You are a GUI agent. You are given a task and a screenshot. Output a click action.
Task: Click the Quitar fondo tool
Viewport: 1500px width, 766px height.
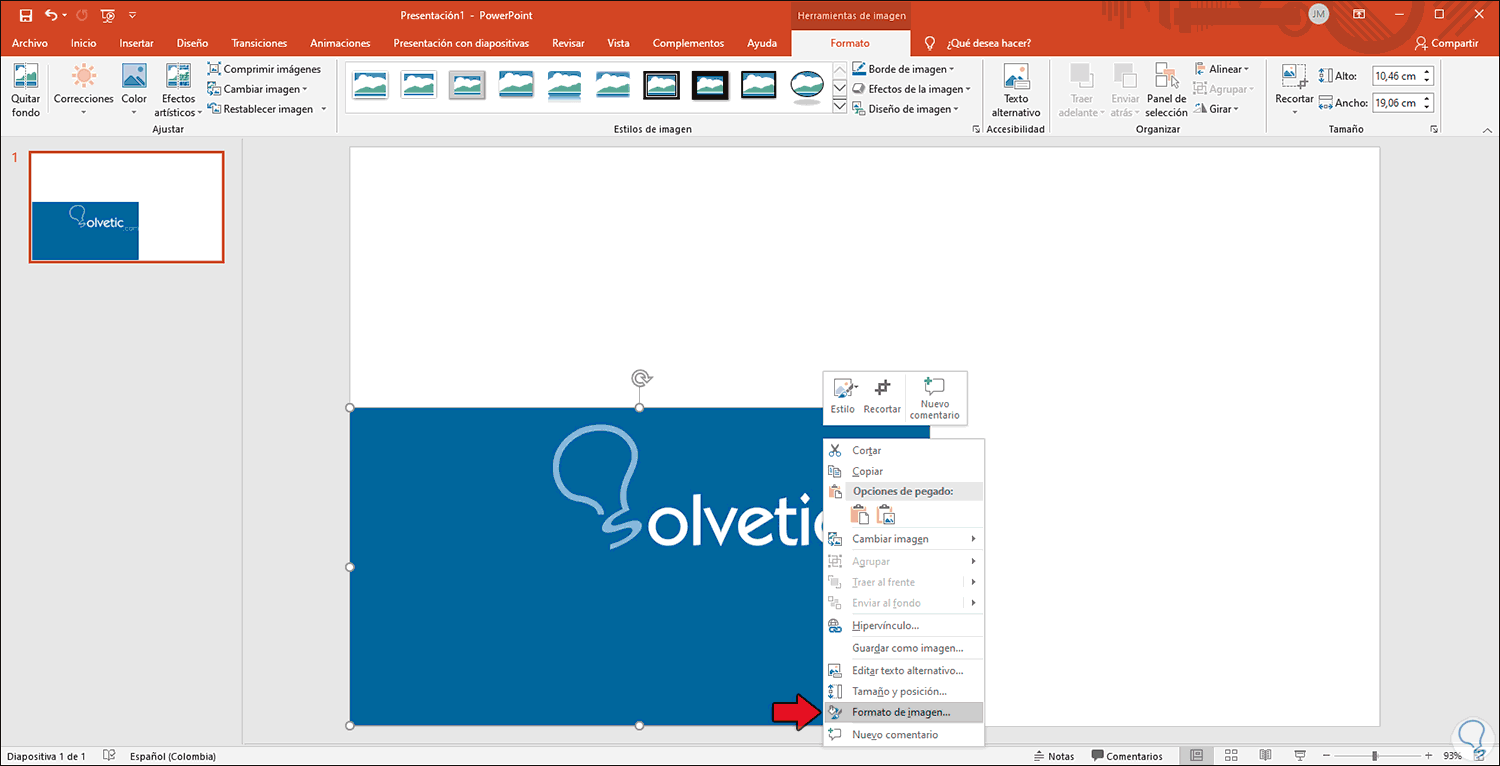(26, 90)
